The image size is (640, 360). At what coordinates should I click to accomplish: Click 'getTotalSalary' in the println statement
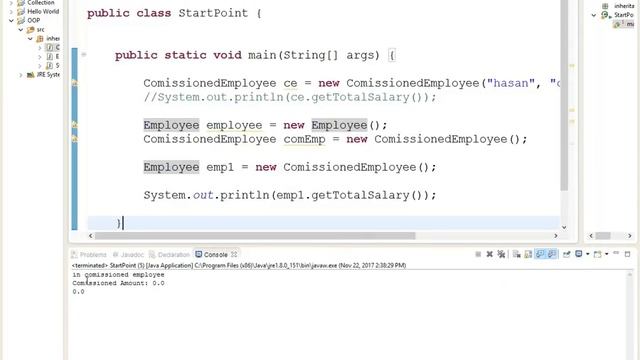(x=360, y=195)
